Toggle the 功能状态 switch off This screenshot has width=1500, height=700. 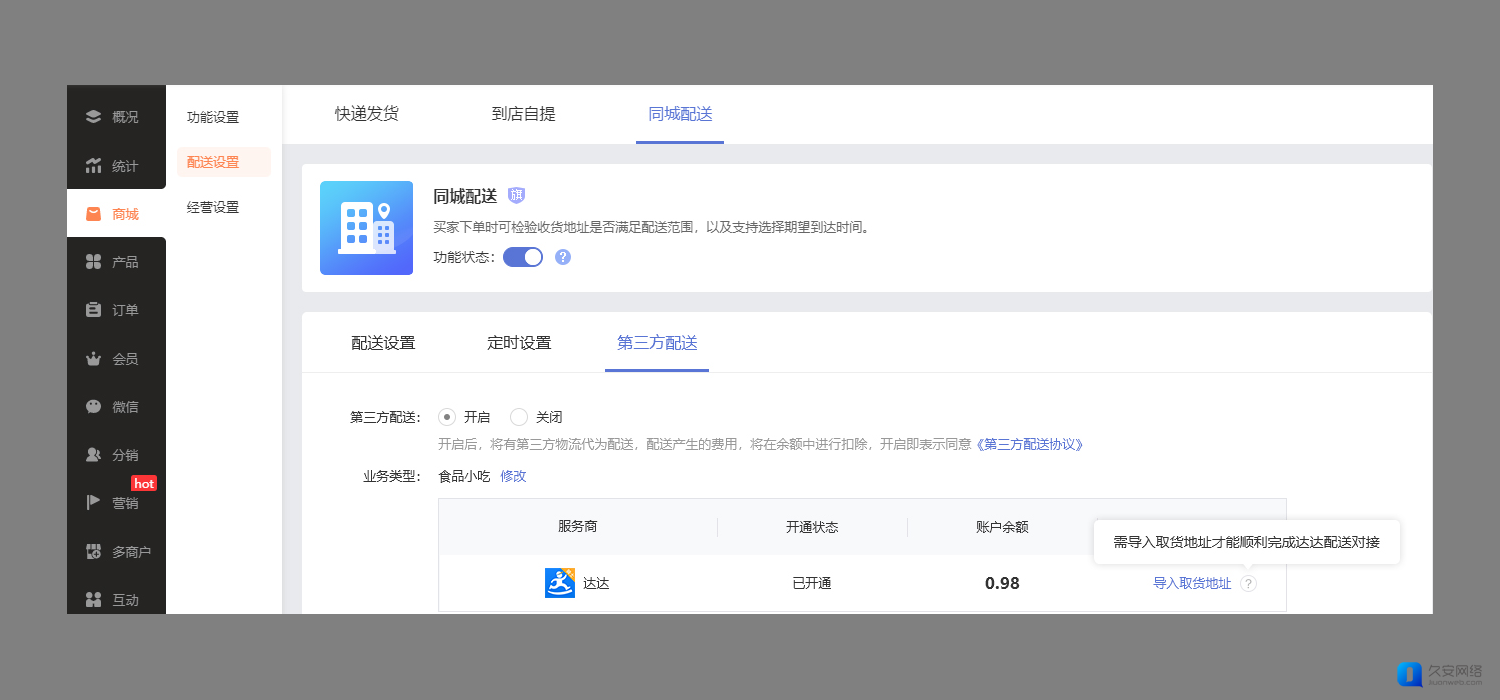(x=523, y=257)
